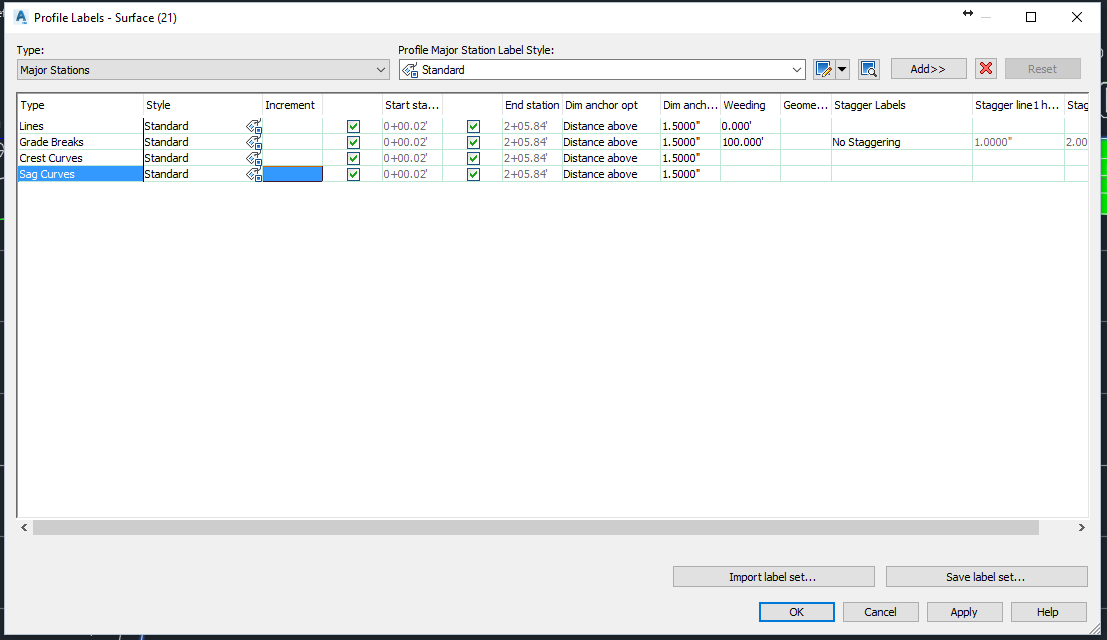The image size is (1107, 640).
Task: Click the Dim anchor opt column header
Action: [611, 105]
